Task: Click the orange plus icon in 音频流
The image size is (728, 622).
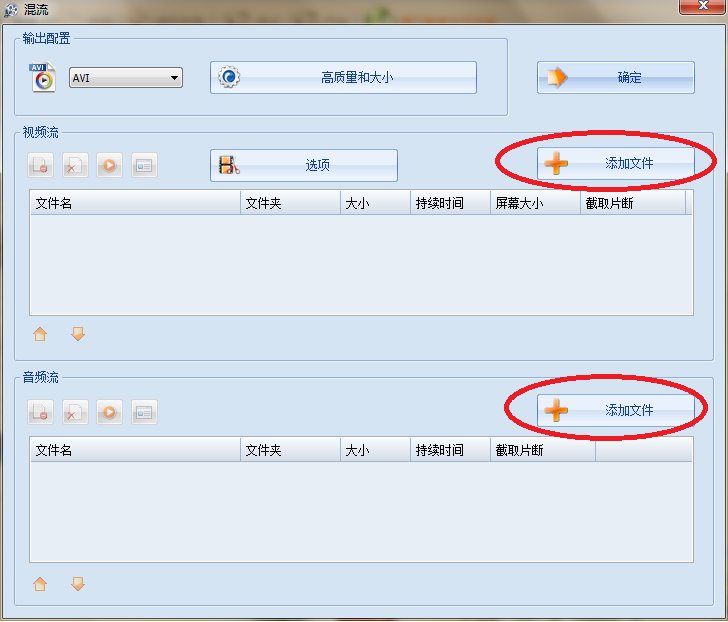Action: (556, 410)
